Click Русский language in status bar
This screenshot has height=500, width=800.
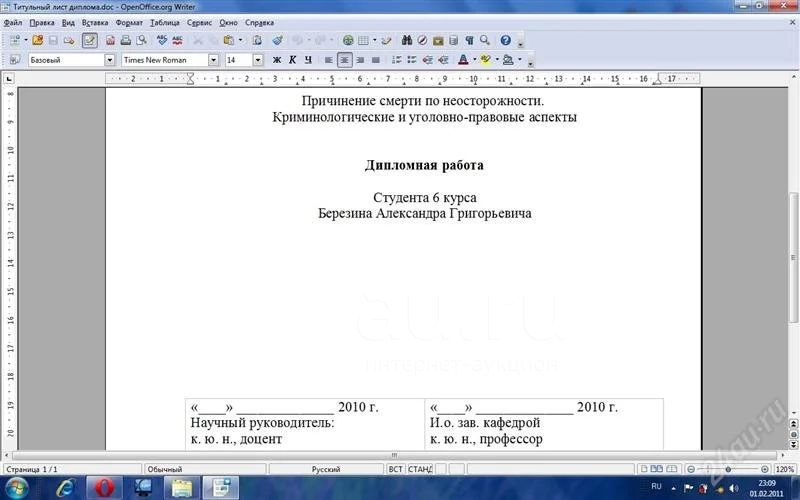tap(326, 469)
